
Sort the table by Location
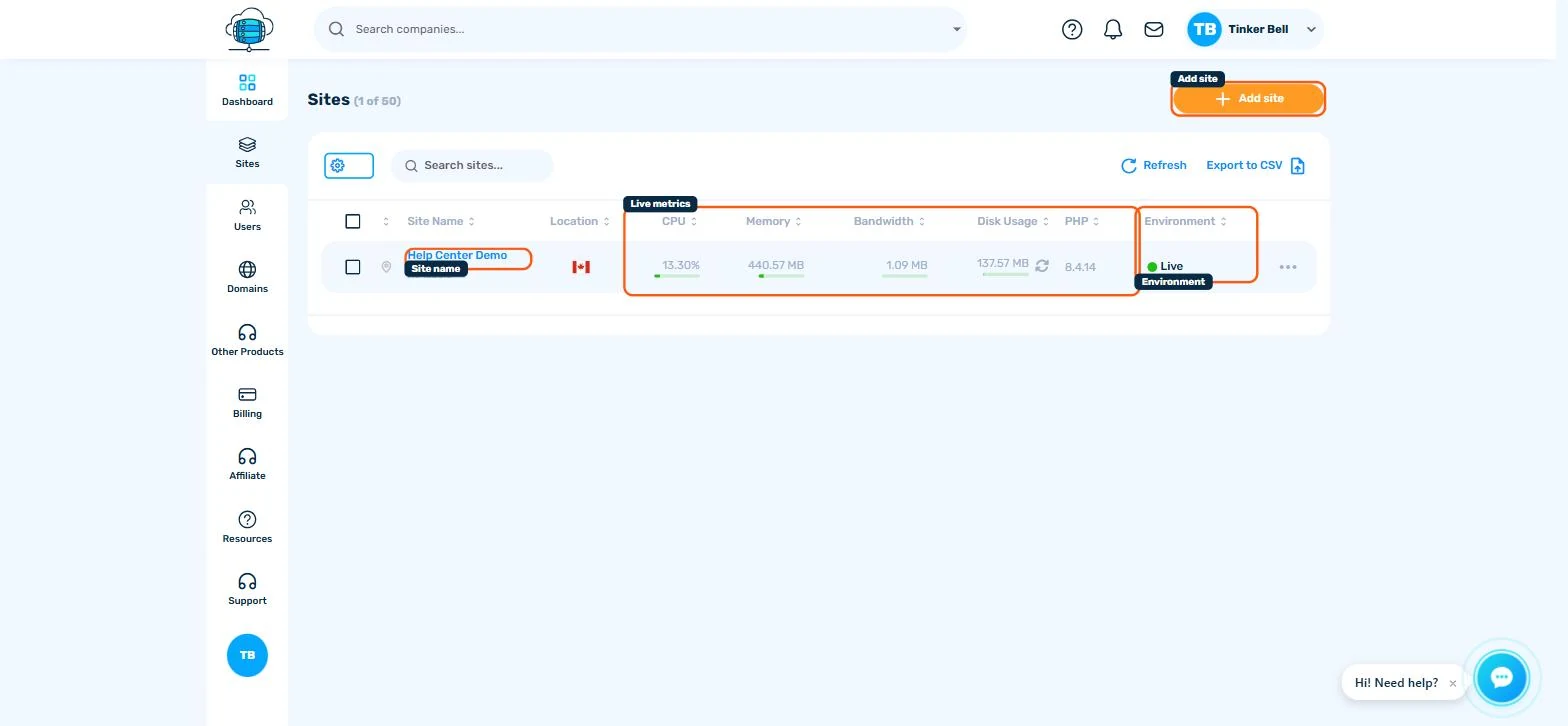click(580, 221)
